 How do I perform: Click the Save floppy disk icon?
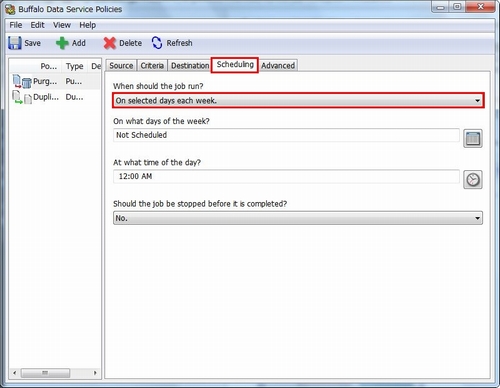click(x=15, y=43)
